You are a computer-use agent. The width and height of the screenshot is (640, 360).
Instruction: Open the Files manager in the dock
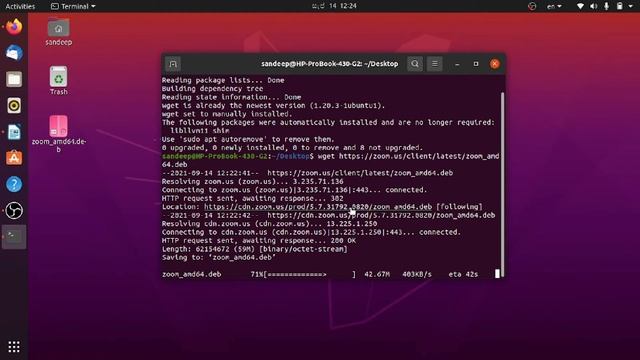[14, 79]
